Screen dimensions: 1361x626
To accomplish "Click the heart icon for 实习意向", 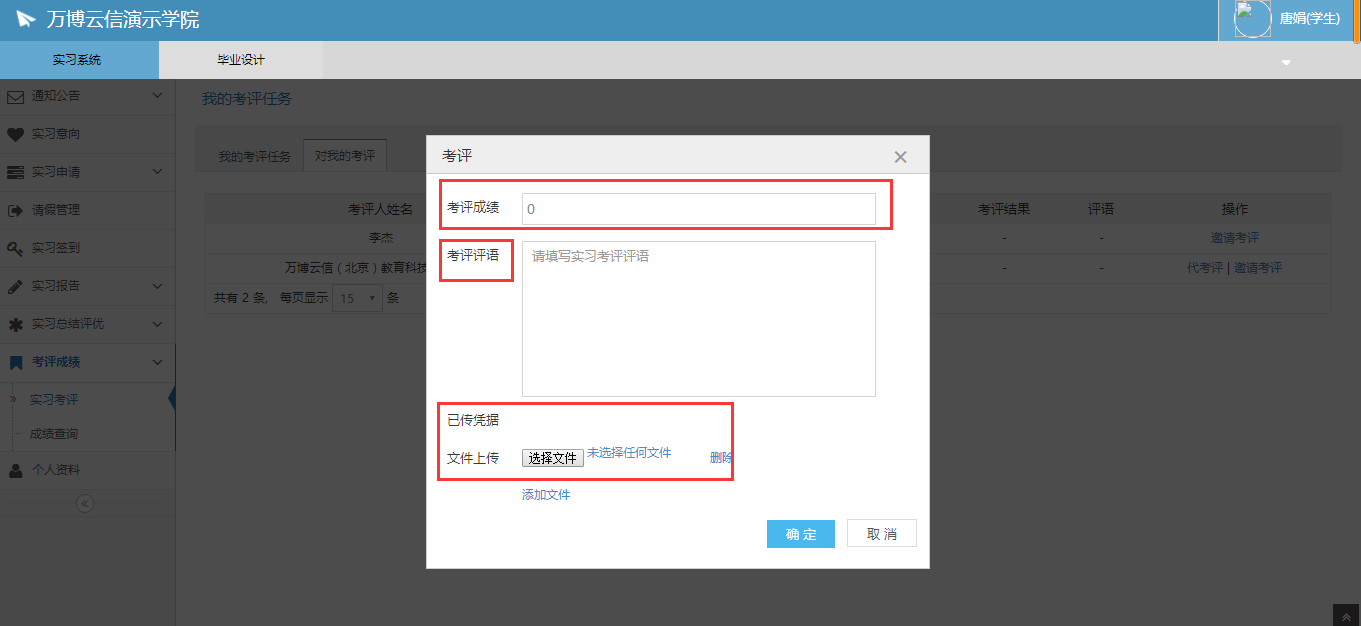I will click(x=15, y=134).
